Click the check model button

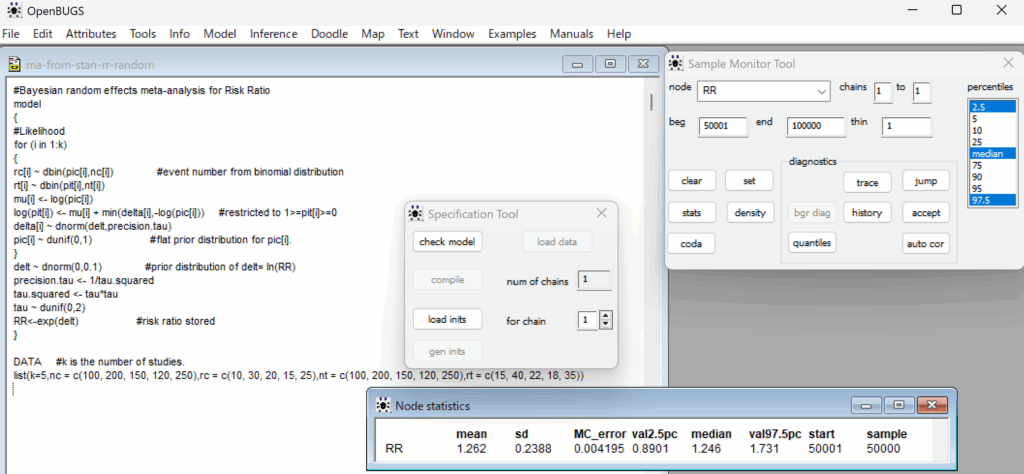pos(447,242)
